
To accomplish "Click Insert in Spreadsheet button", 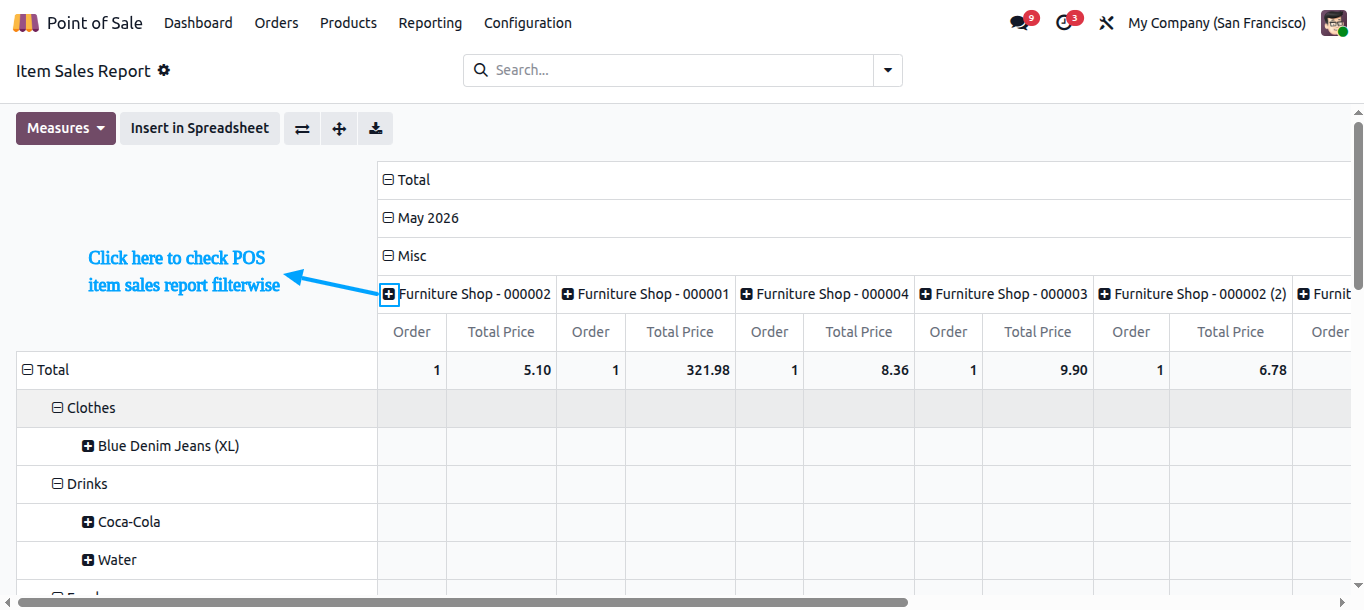I will 200,128.
